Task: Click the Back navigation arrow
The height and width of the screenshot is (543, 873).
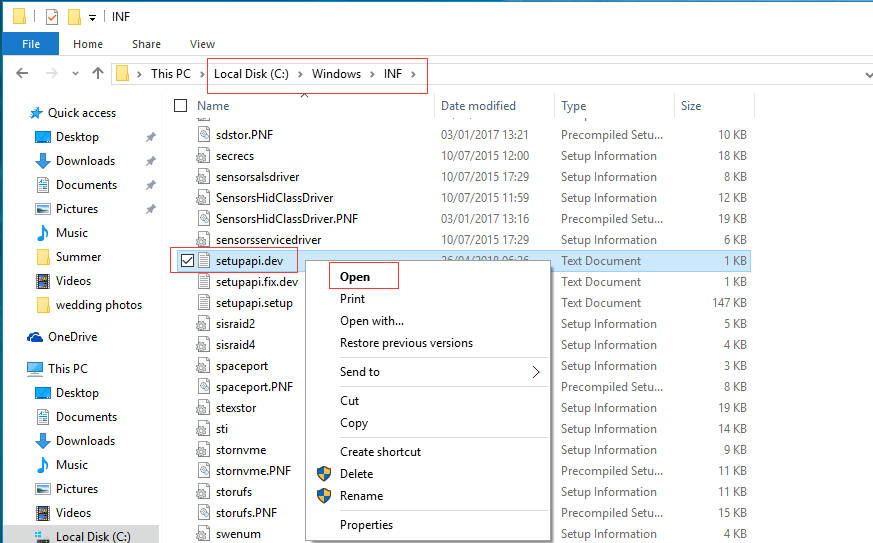Action: coord(22,73)
